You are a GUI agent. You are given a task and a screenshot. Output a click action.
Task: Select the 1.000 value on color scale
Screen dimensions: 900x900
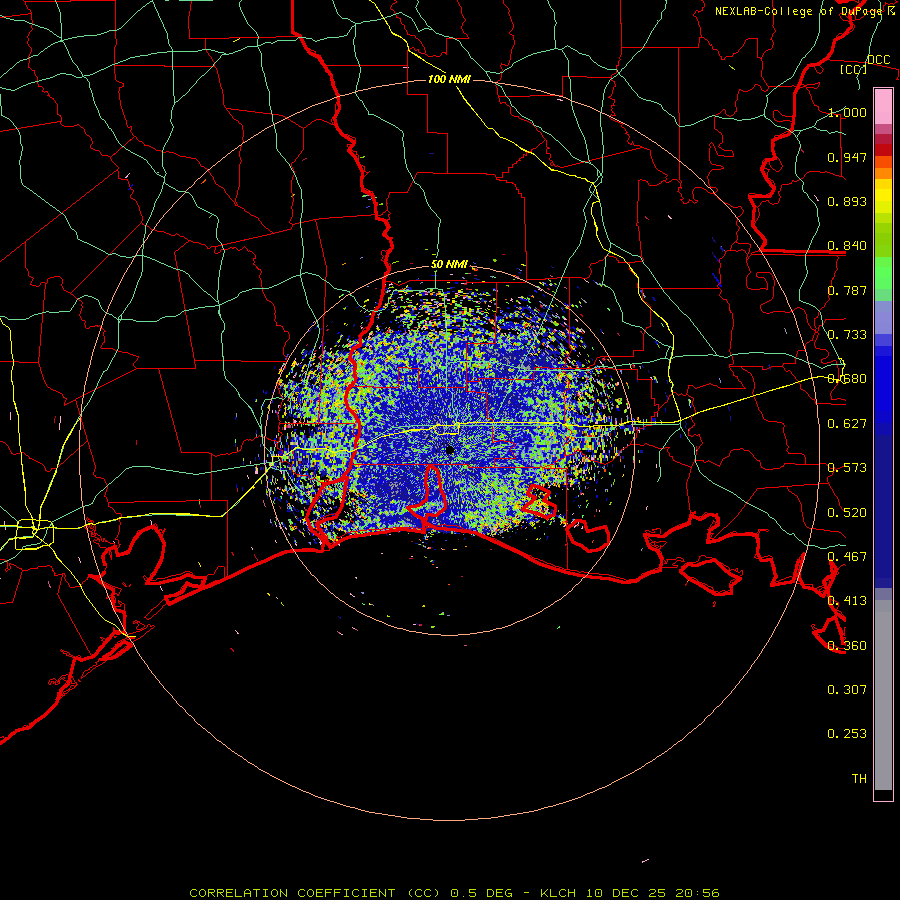(x=847, y=112)
